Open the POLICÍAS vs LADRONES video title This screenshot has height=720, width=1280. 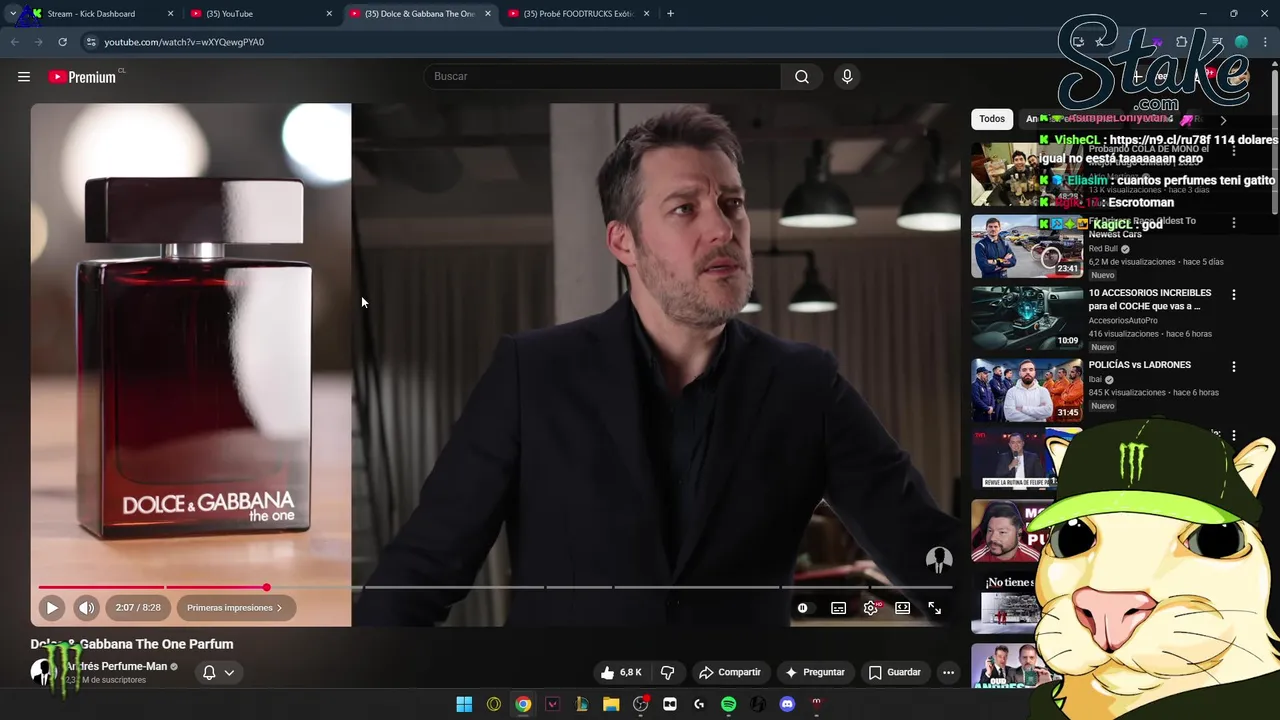pyautogui.click(x=1139, y=365)
